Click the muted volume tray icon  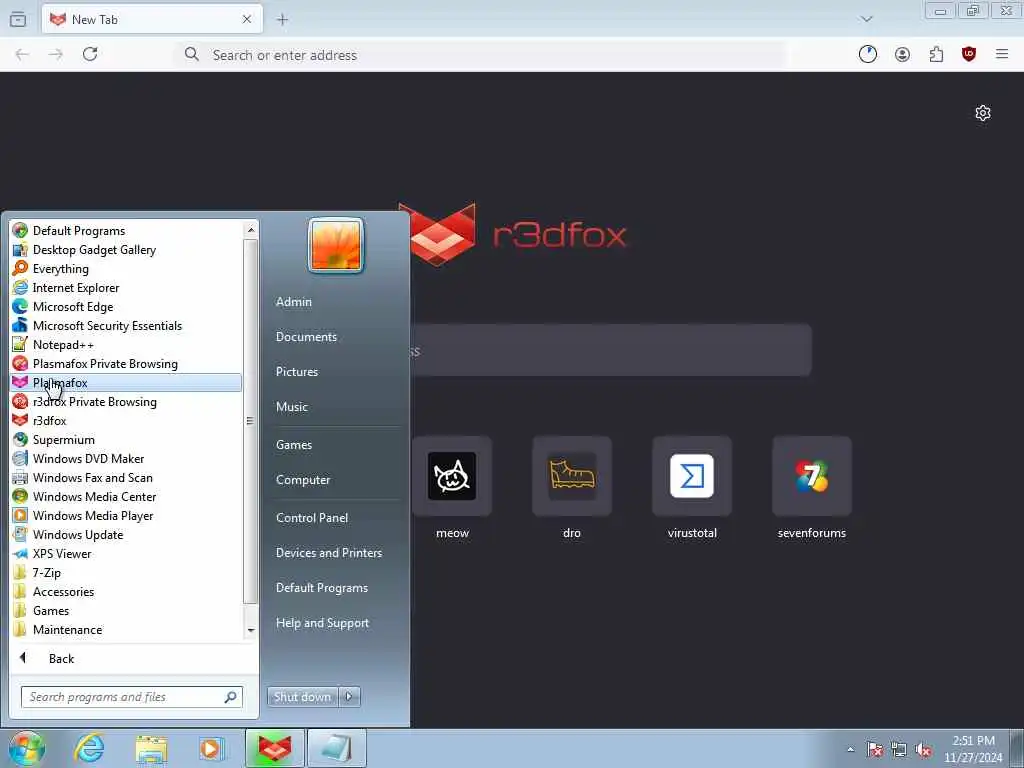(x=923, y=749)
